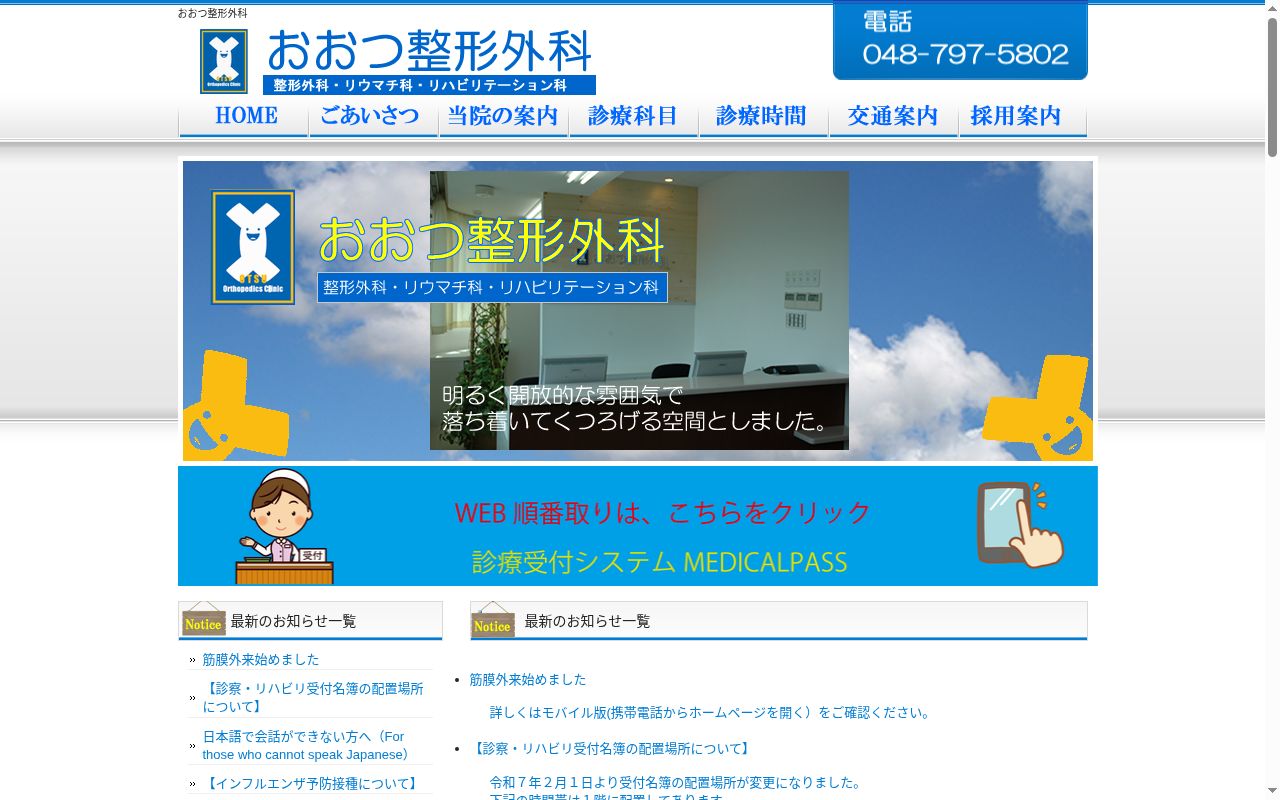Click the text 詳しくはモバイル版 notice description

[x=711, y=713]
